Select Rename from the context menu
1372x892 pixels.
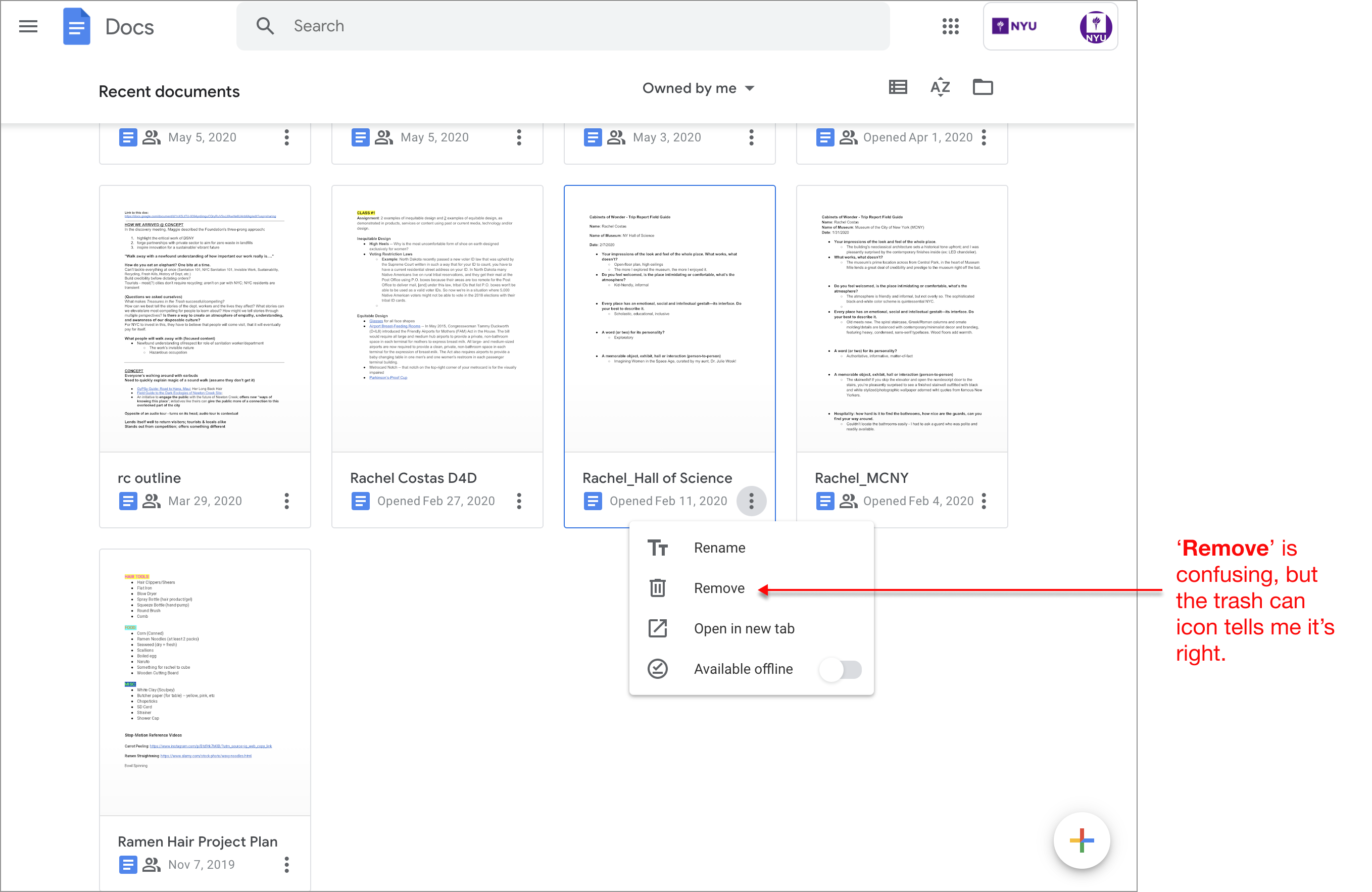tap(719, 548)
